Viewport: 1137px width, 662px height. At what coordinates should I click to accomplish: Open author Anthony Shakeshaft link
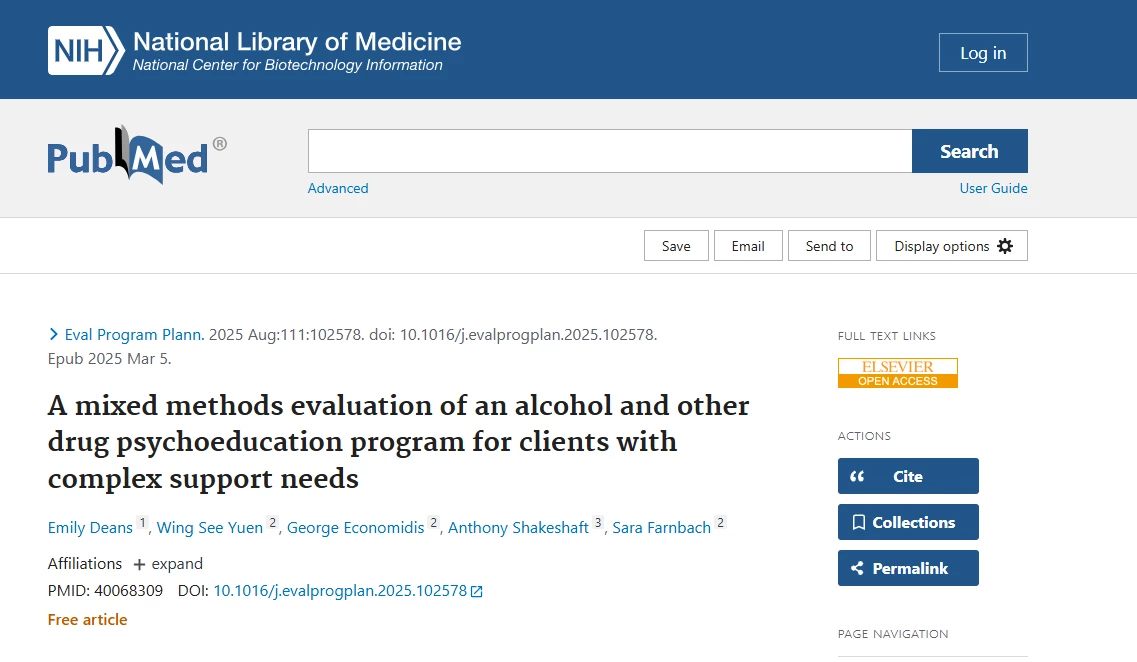click(x=518, y=528)
